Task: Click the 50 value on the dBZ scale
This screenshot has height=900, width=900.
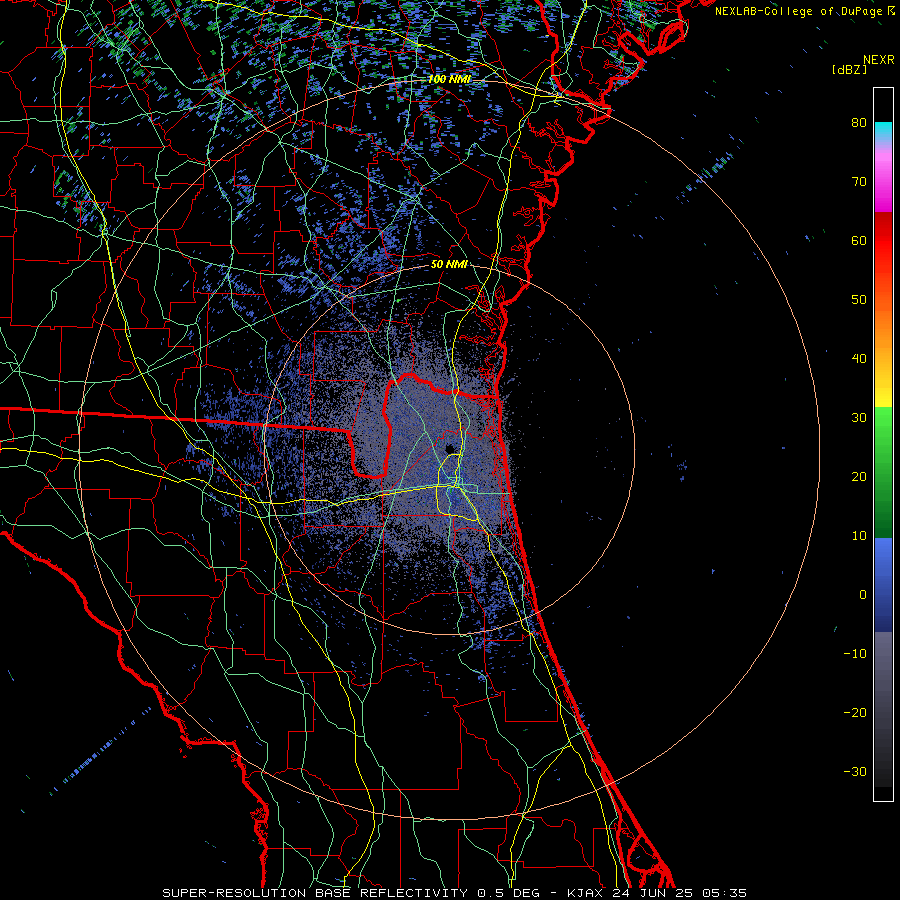Action: (859, 300)
